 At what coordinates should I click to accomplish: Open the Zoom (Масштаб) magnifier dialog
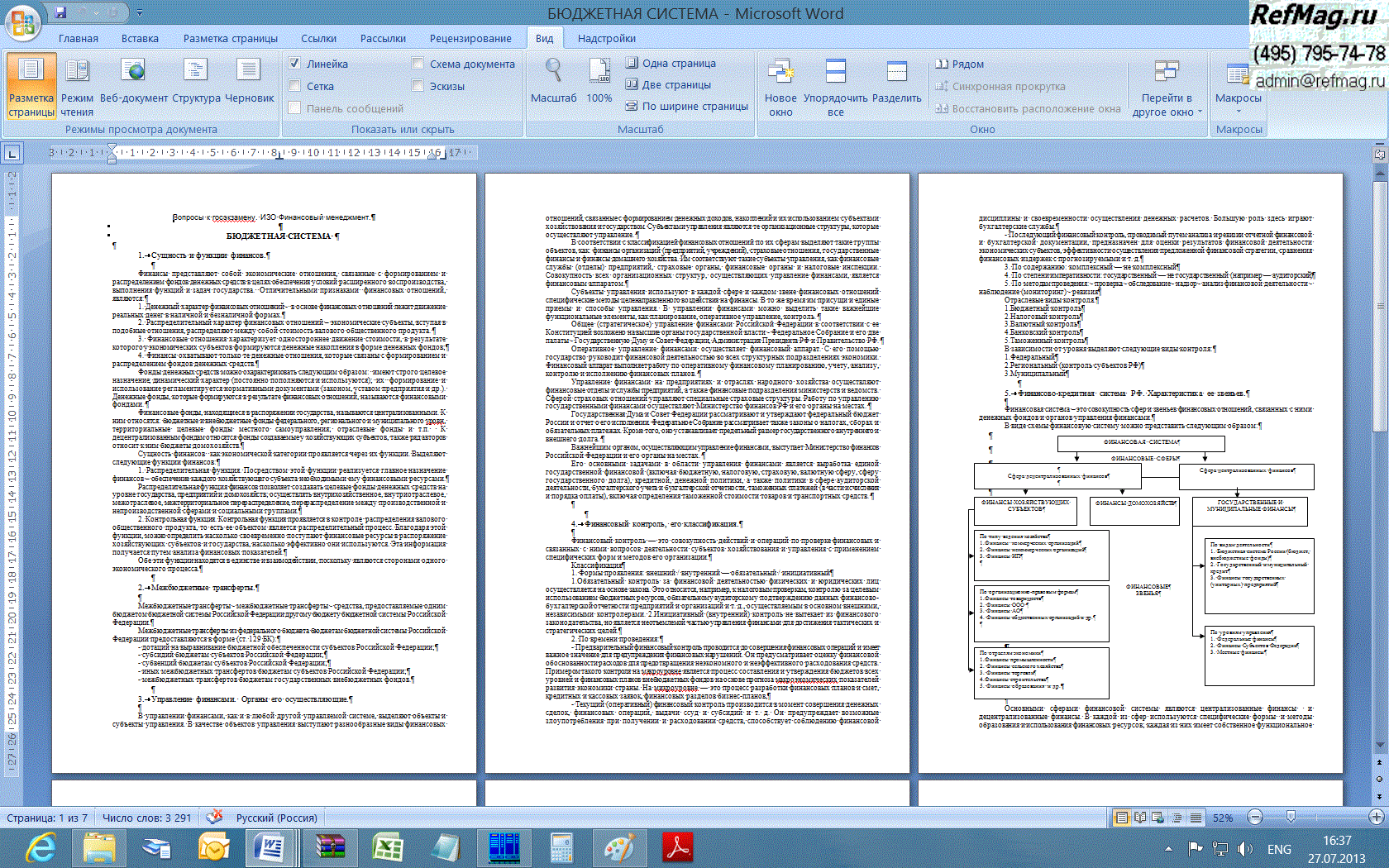point(553,82)
